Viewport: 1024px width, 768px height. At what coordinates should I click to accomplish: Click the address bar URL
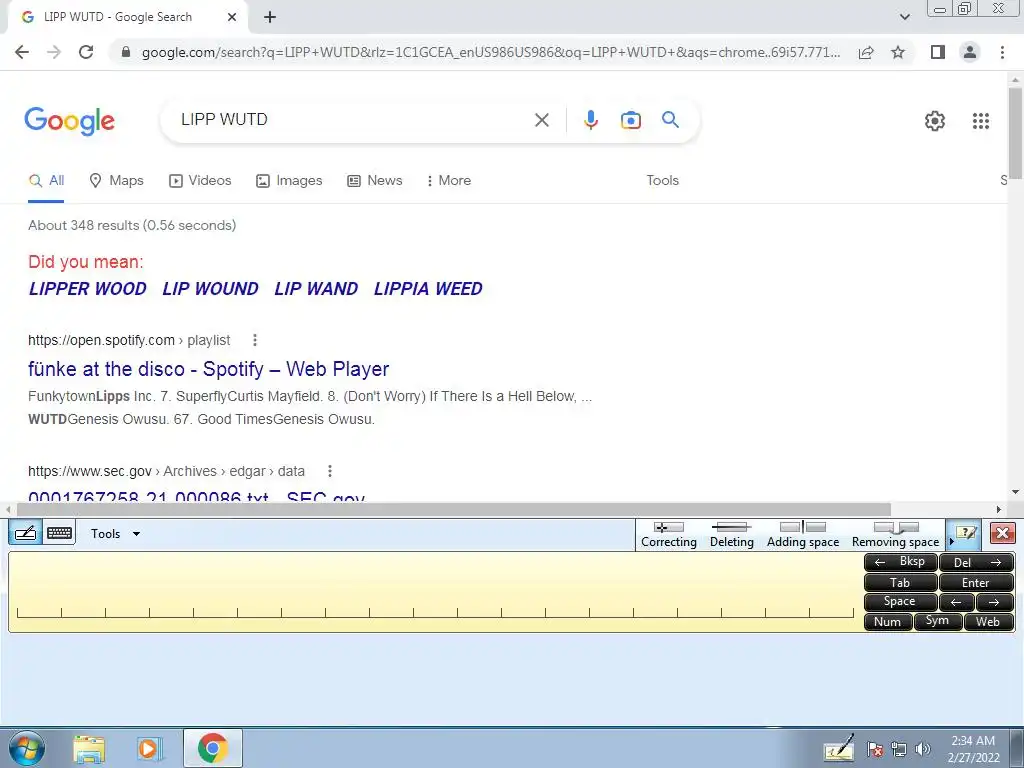[x=491, y=52]
